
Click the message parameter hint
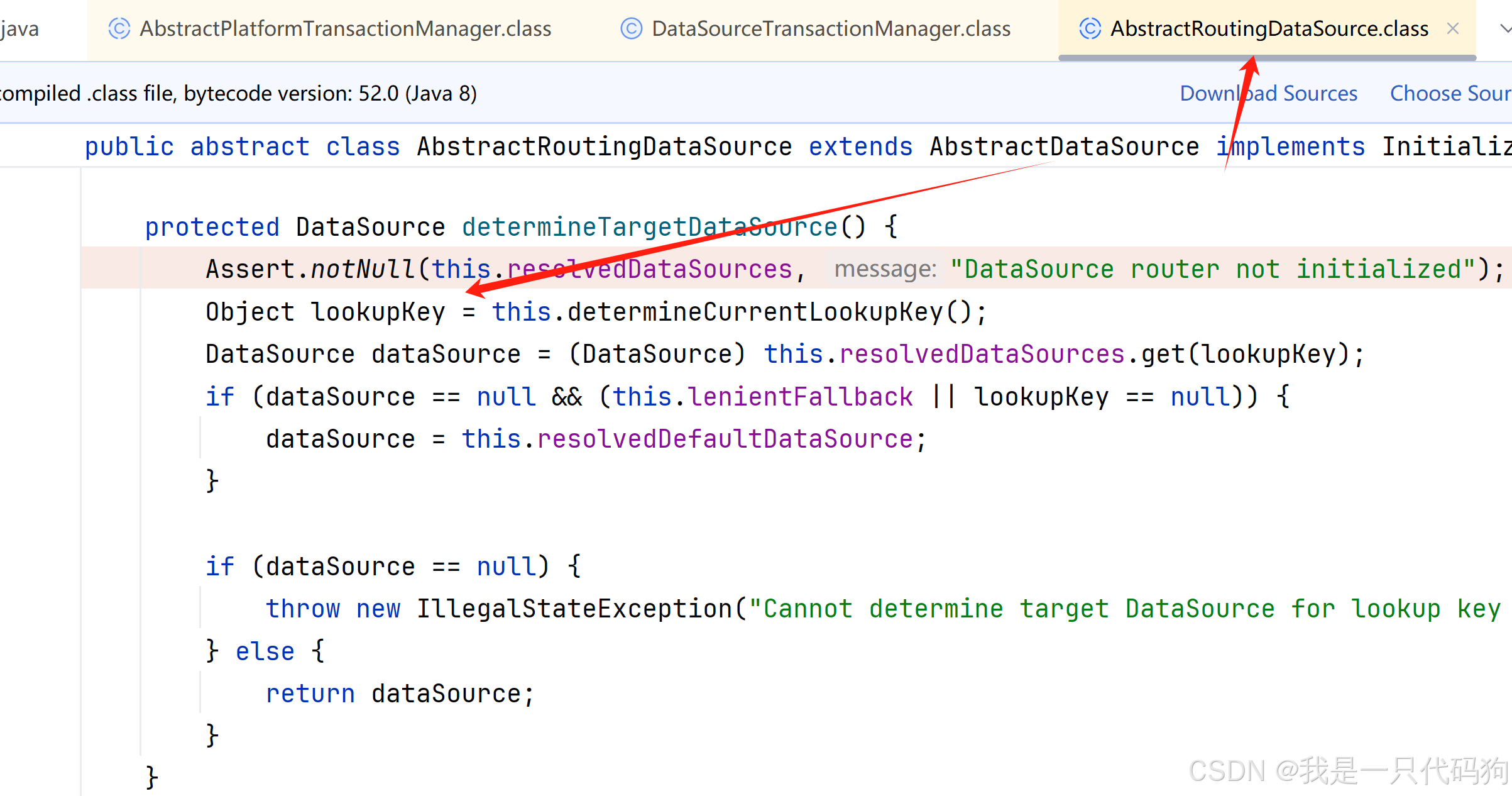[x=885, y=270]
